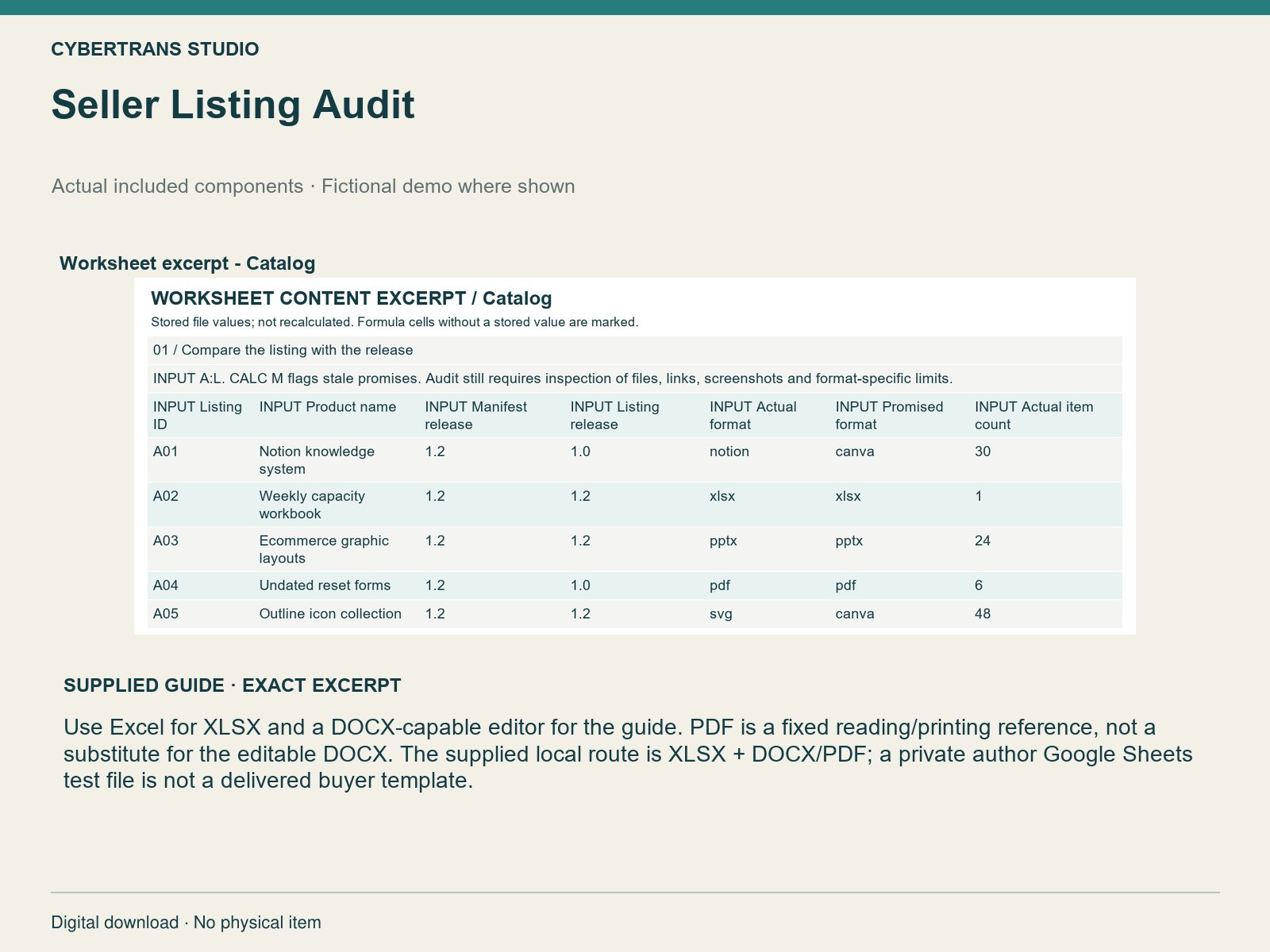Click the 'svg' actual format cell
The width and height of the screenshot is (1270, 952).
tap(721, 614)
